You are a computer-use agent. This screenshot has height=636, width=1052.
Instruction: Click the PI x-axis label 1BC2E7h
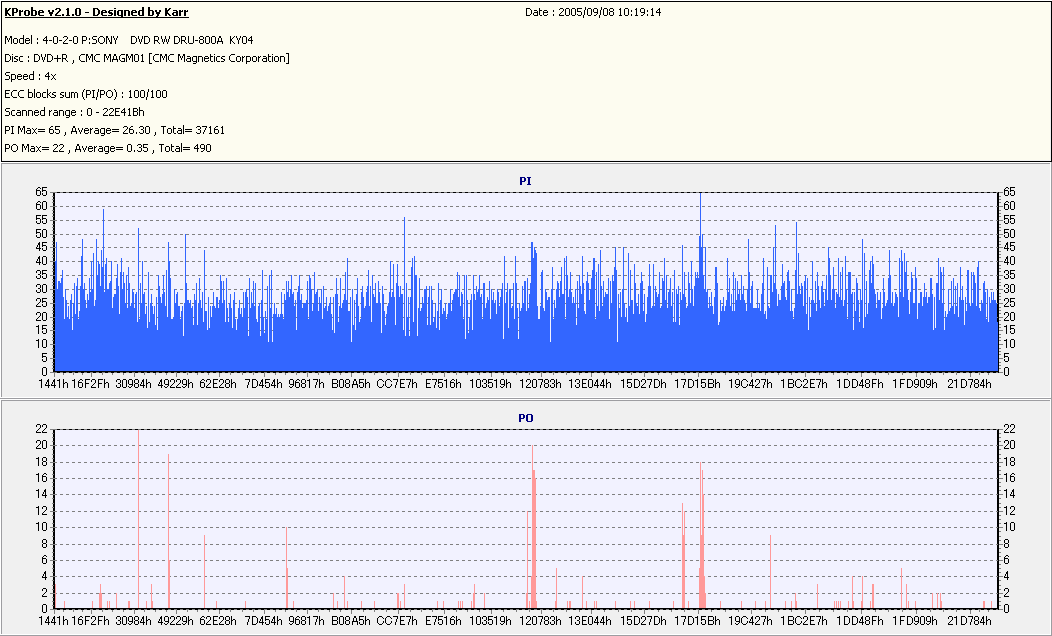tap(804, 384)
